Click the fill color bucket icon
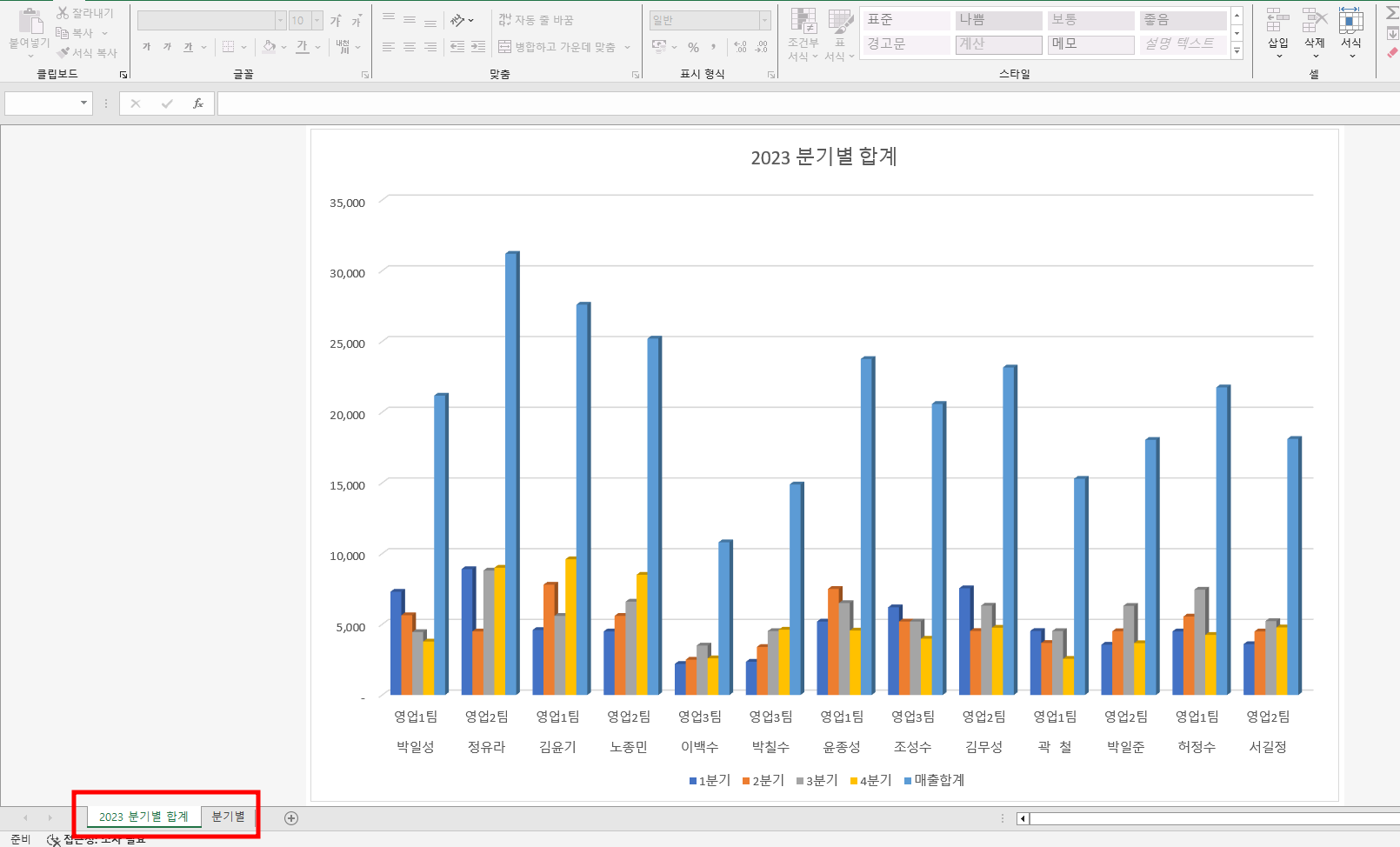Image resolution: width=1400 pixels, height=847 pixels. click(x=269, y=47)
